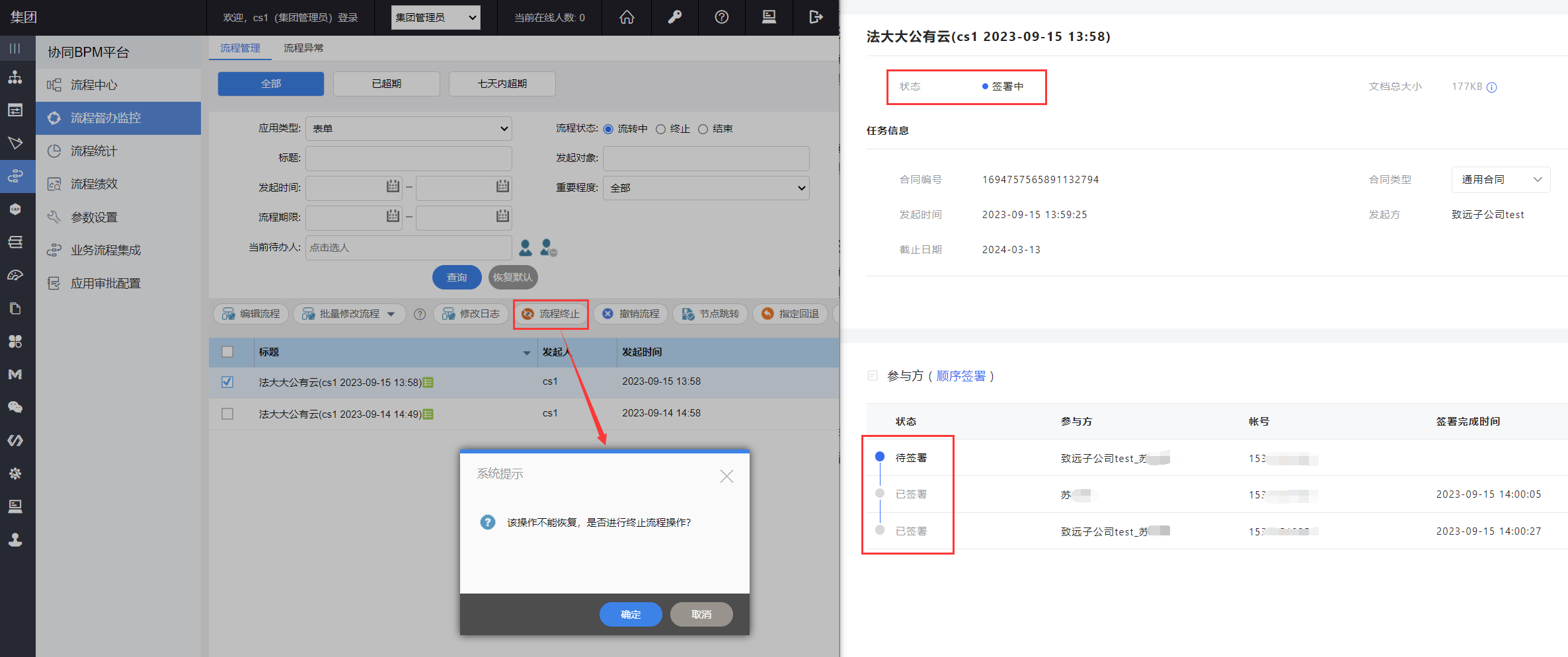Click the home icon in top bar
This screenshot has width=1568, height=657.
click(x=627, y=17)
